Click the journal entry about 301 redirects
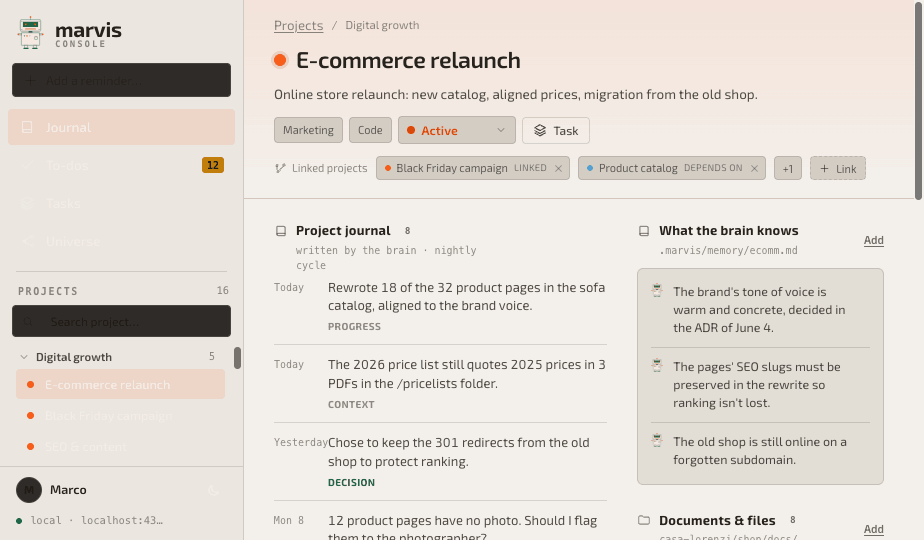Screen dimensions: 924x540 point(458,452)
